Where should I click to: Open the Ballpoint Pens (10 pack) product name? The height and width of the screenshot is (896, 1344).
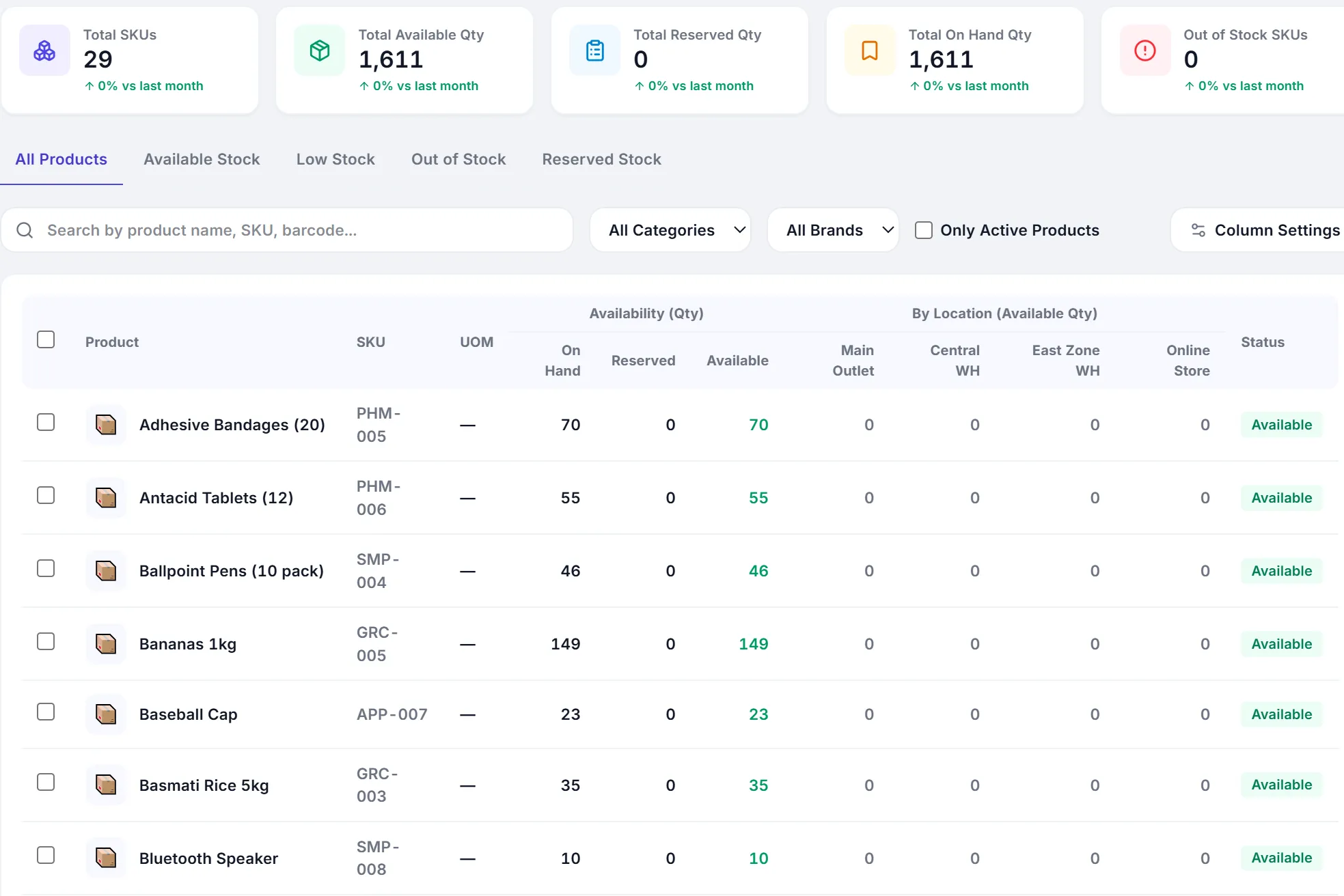click(232, 571)
